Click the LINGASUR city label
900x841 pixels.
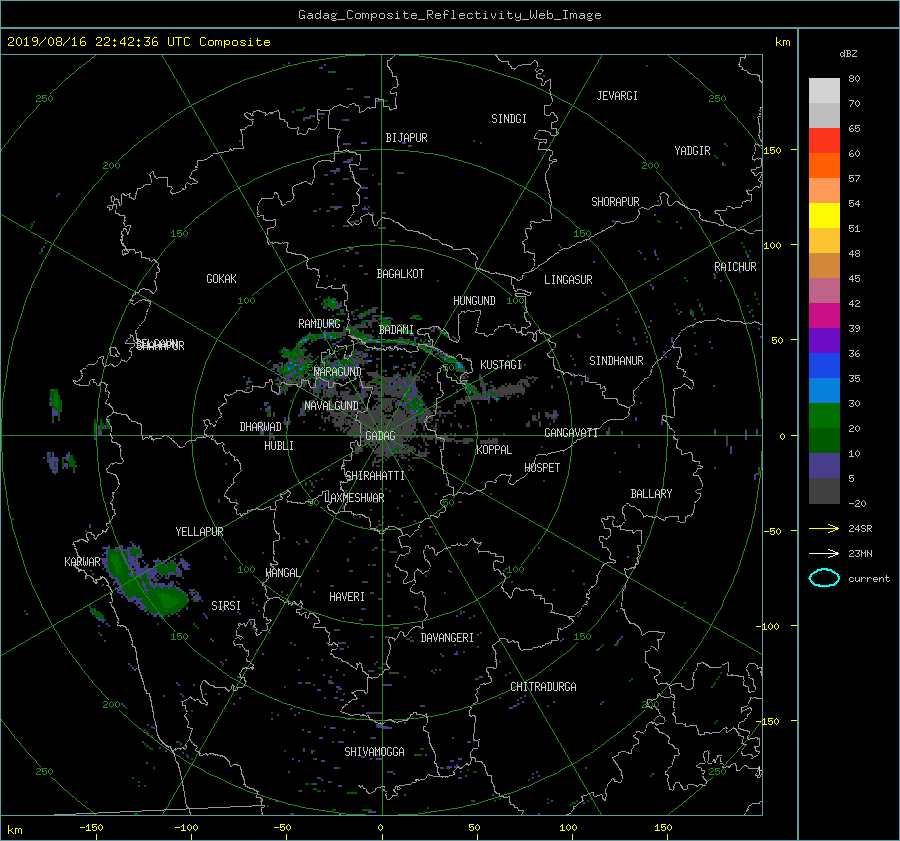(x=568, y=280)
